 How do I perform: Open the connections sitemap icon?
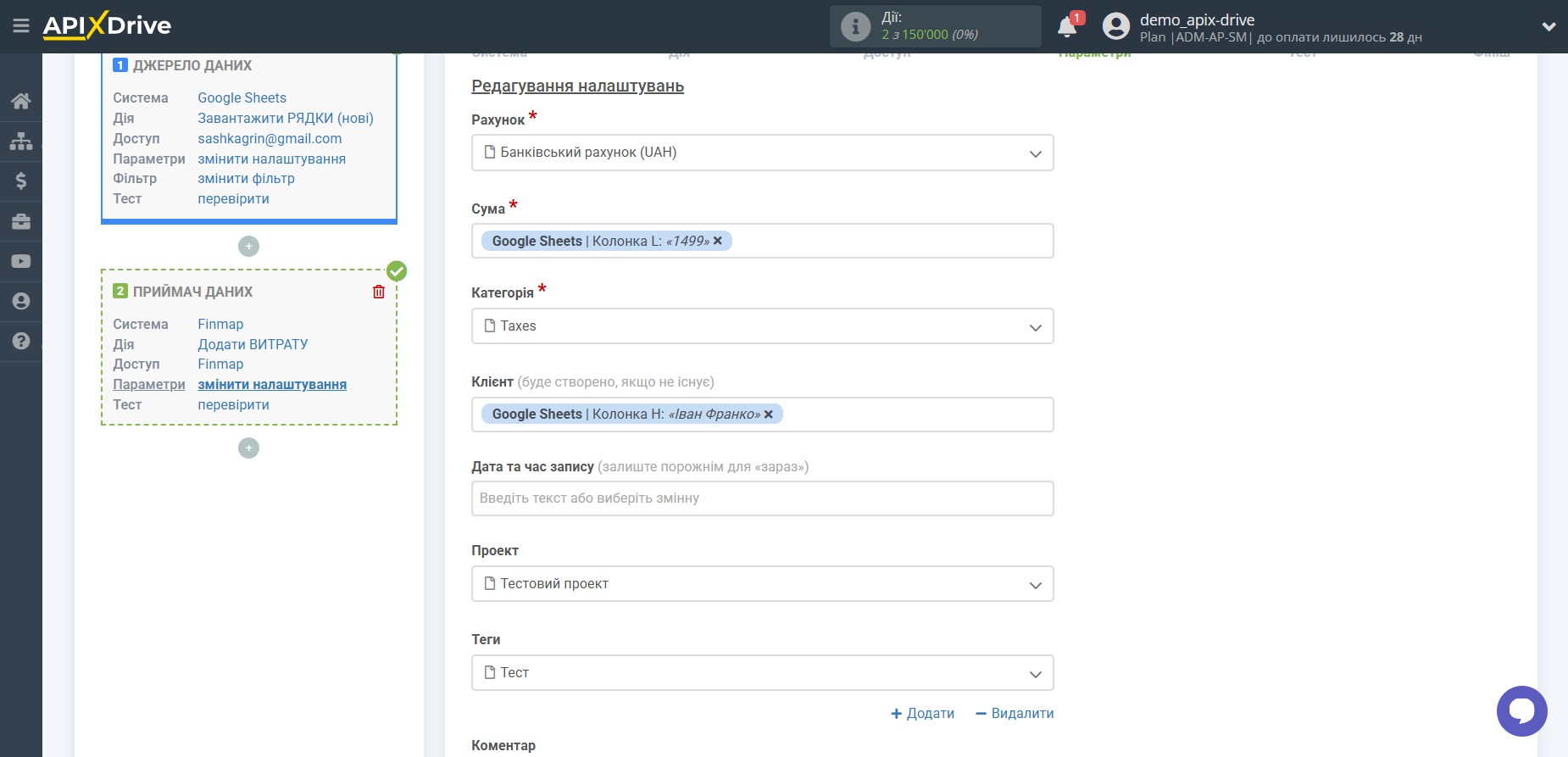point(21,141)
